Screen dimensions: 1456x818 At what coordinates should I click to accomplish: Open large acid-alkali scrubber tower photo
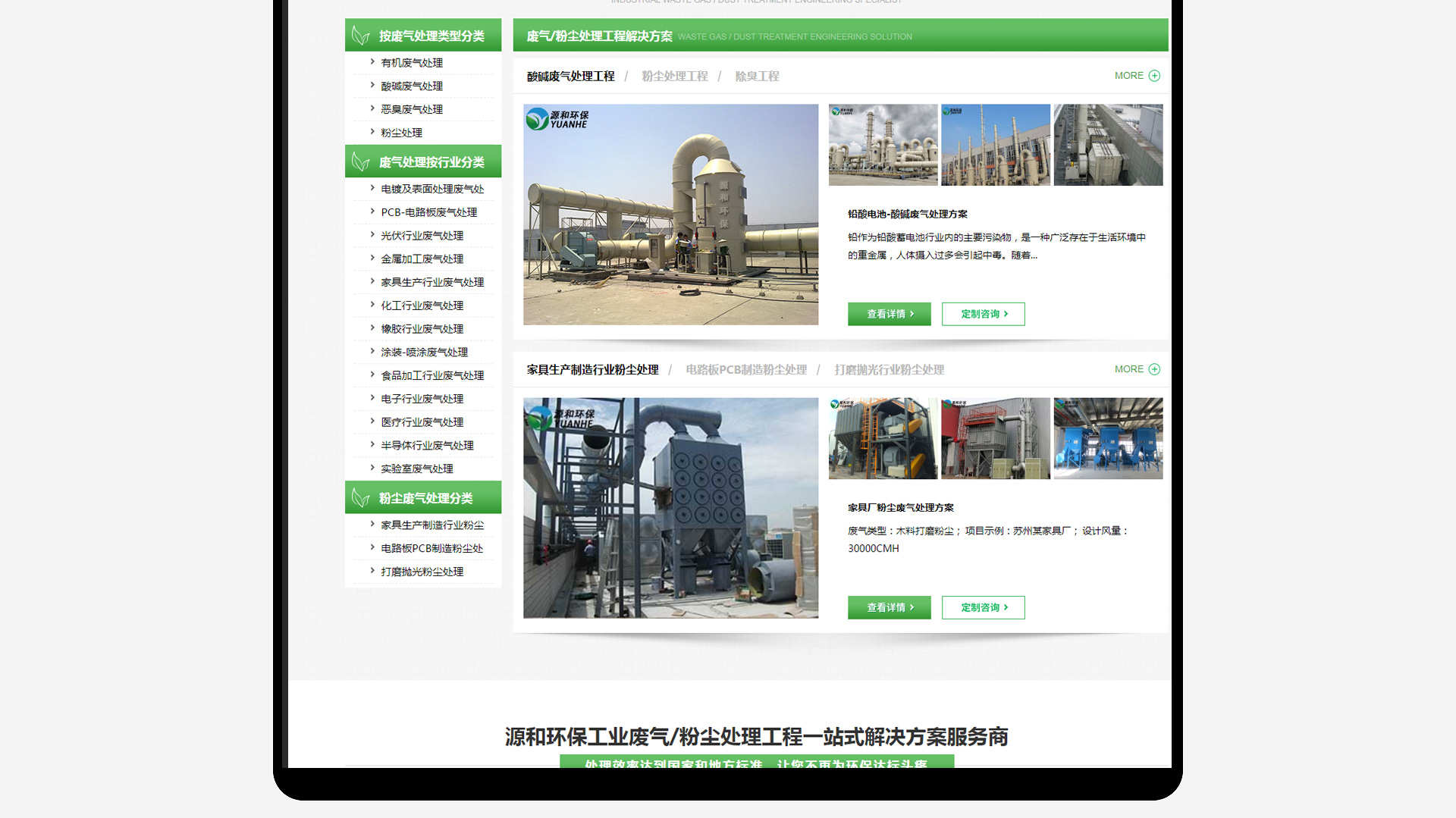click(x=670, y=215)
